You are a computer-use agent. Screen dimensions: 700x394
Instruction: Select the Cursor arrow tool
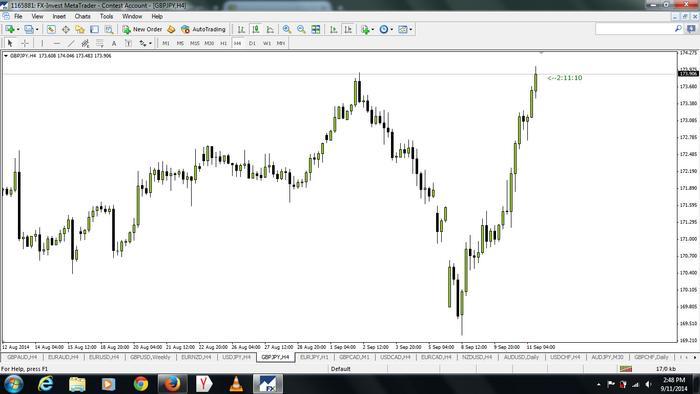pyautogui.click(x=10, y=43)
